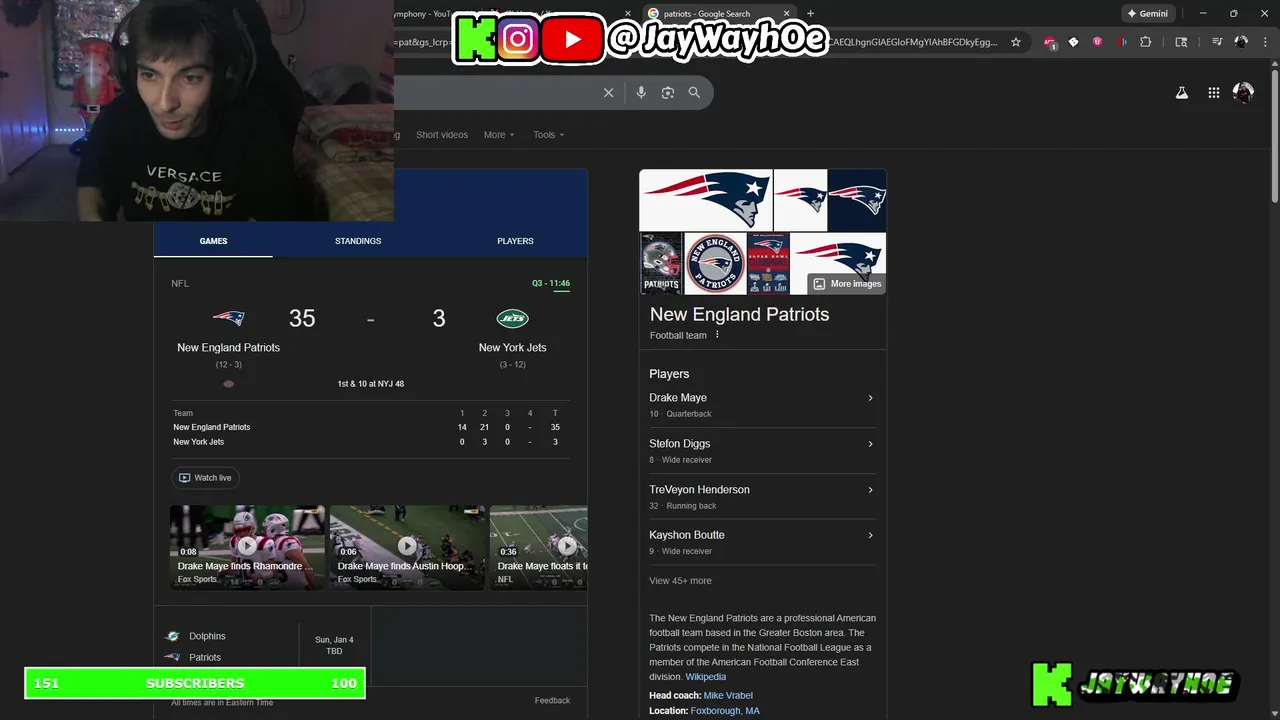Click the Gemini button in title bar
1280x720 pixels.
point(1147,14)
